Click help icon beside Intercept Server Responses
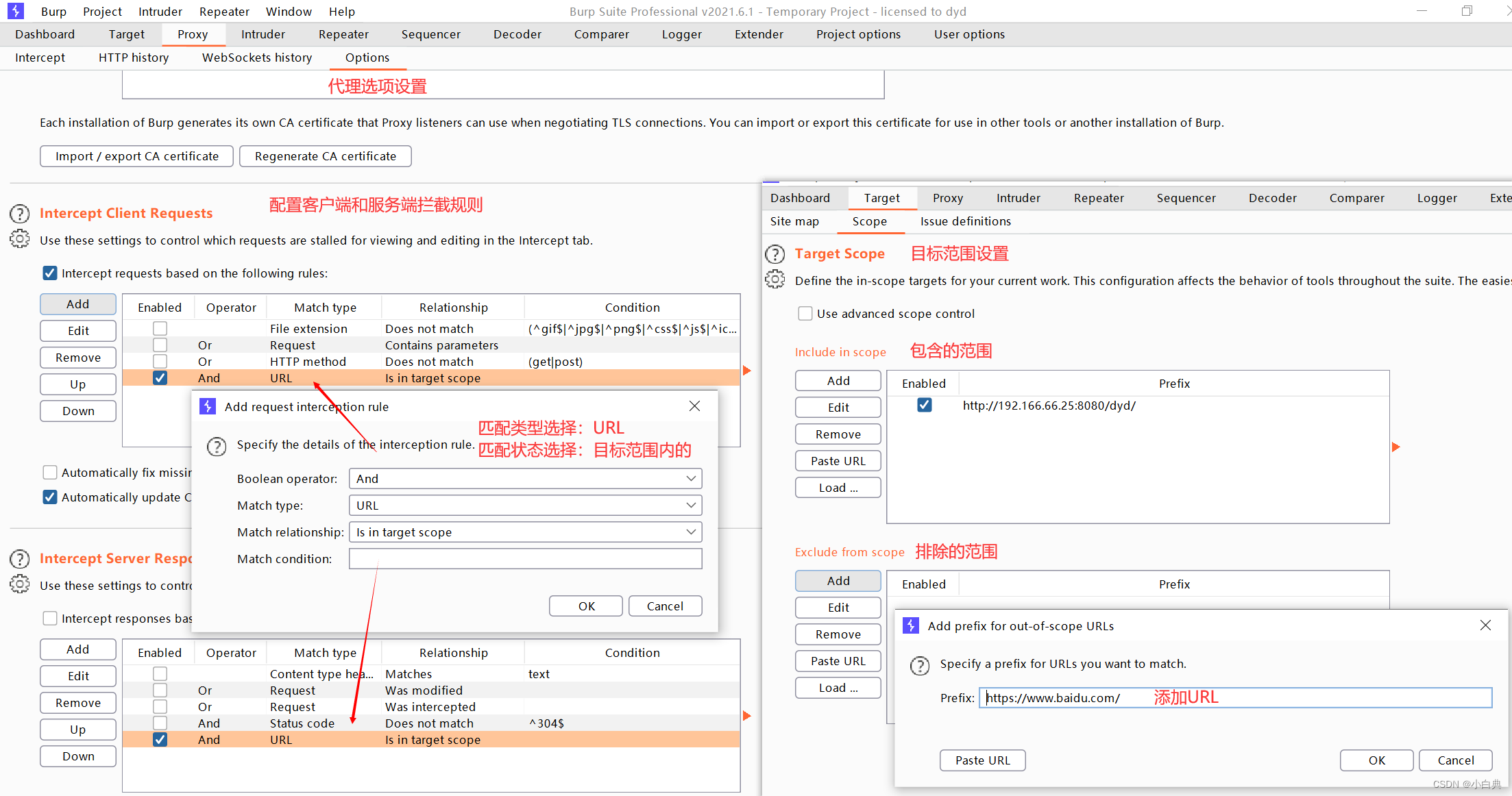The width and height of the screenshot is (1512, 796). coord(19,559)
